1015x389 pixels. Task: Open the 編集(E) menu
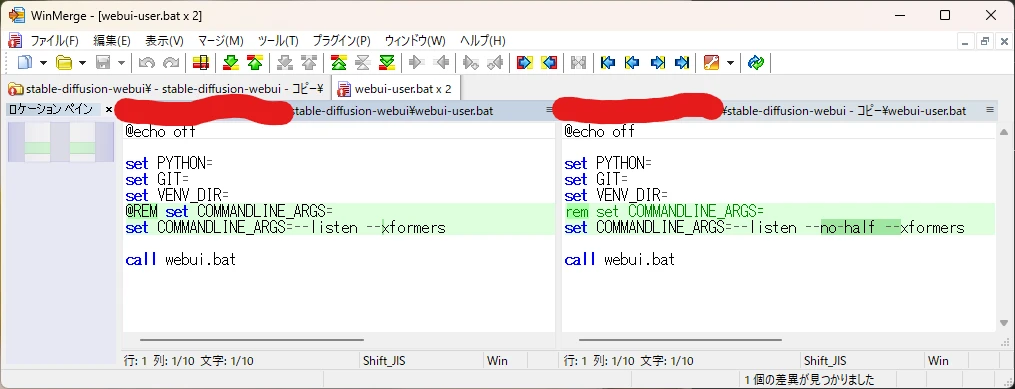point(112,40)
